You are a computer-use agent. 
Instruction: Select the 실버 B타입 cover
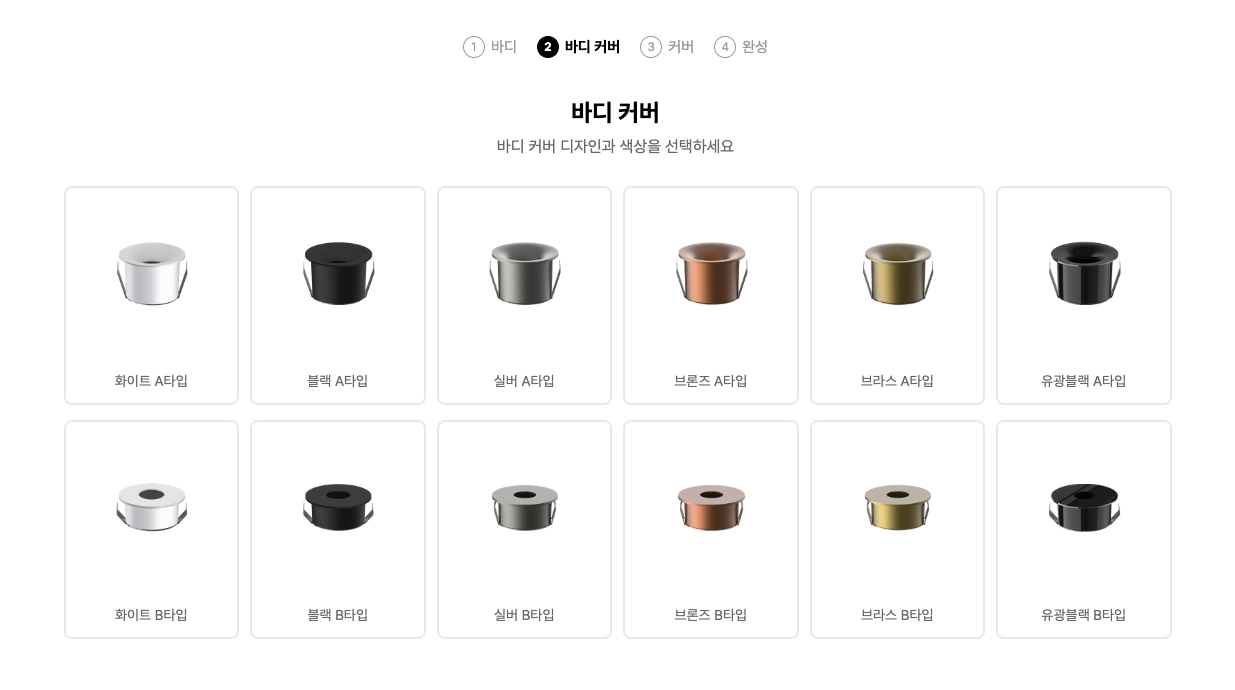point(524,529)
